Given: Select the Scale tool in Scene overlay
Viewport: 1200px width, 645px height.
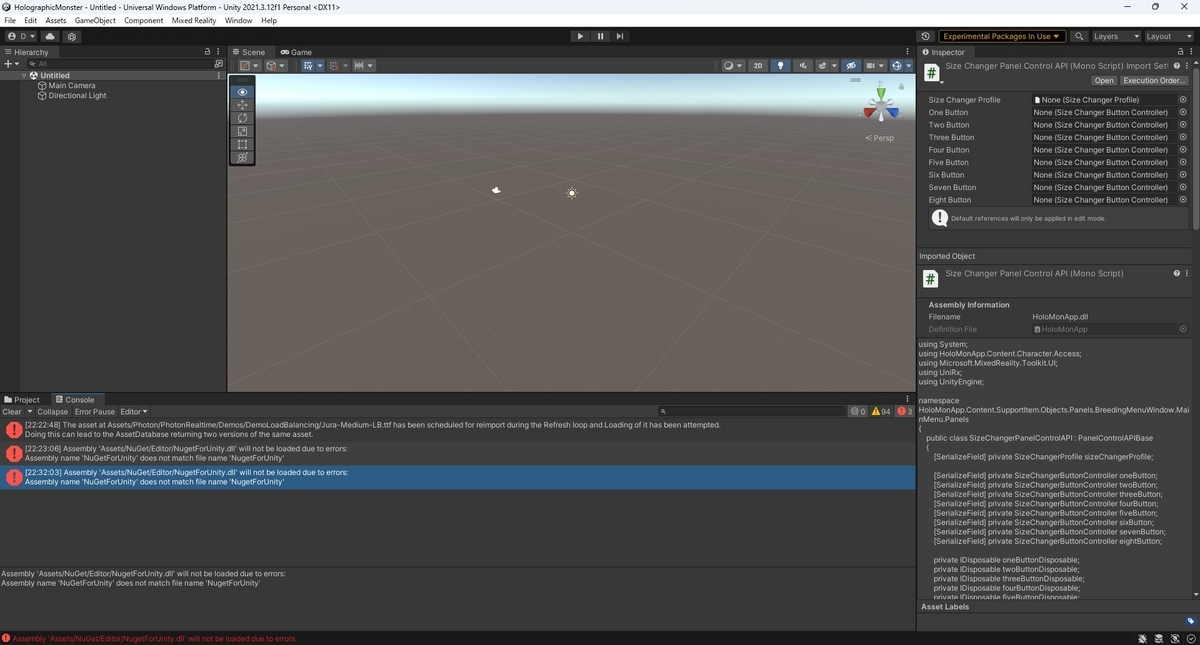Looking at the screenshot, I should pyautogui.click(x=242, y=131).
